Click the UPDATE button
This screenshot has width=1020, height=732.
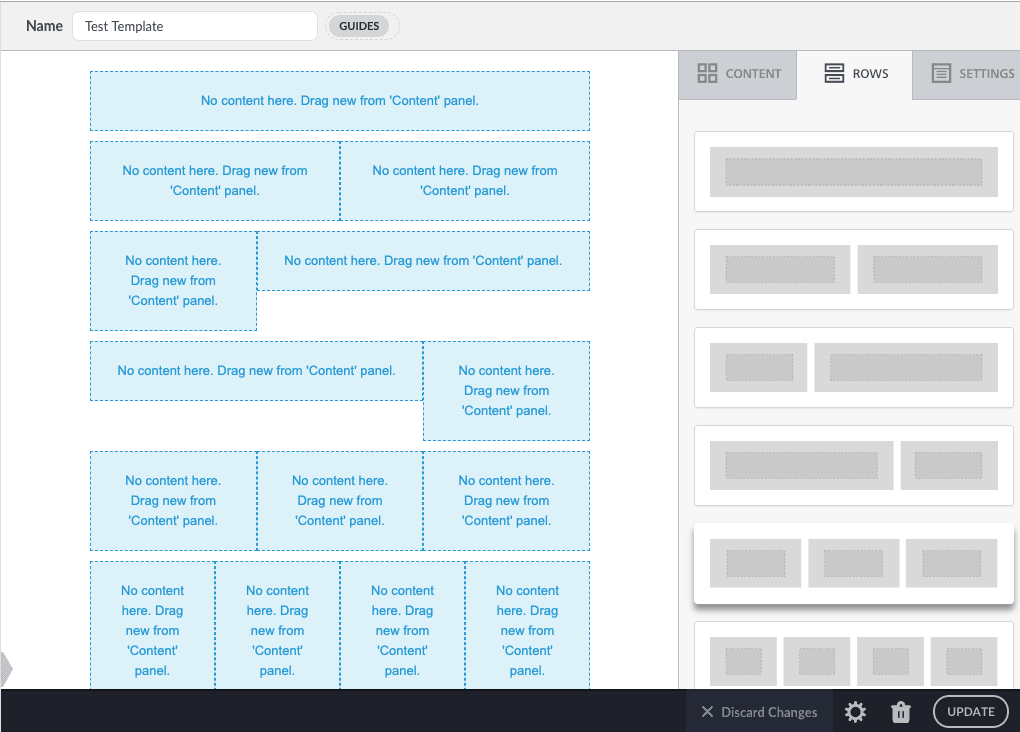tap(969, 711)
